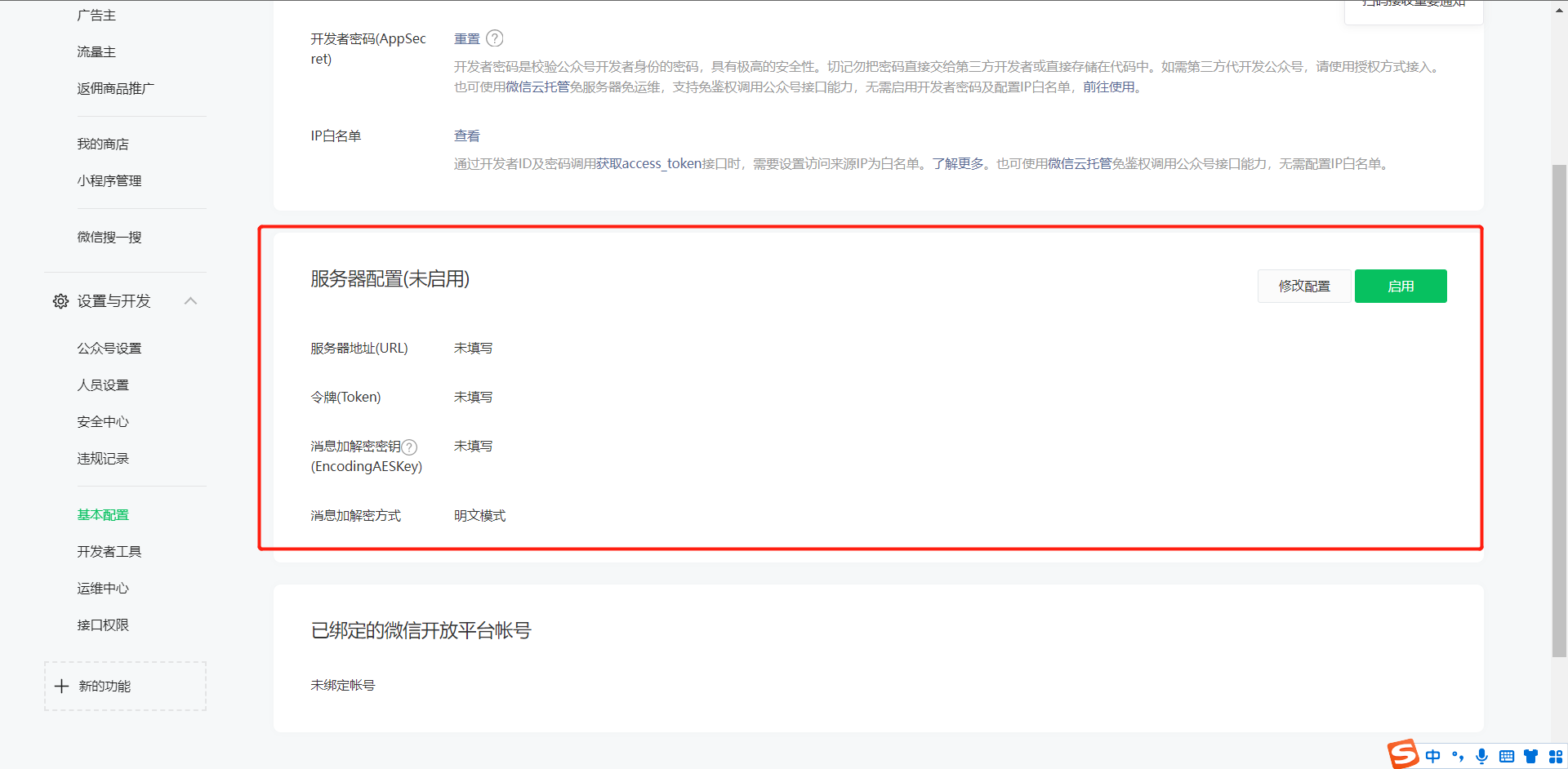The width and height of the screenshot is (1568, 769).
Task: Click 未填写 value for 服务器地址(URL)
Action: pyautogui.click(x=474, y=349)
